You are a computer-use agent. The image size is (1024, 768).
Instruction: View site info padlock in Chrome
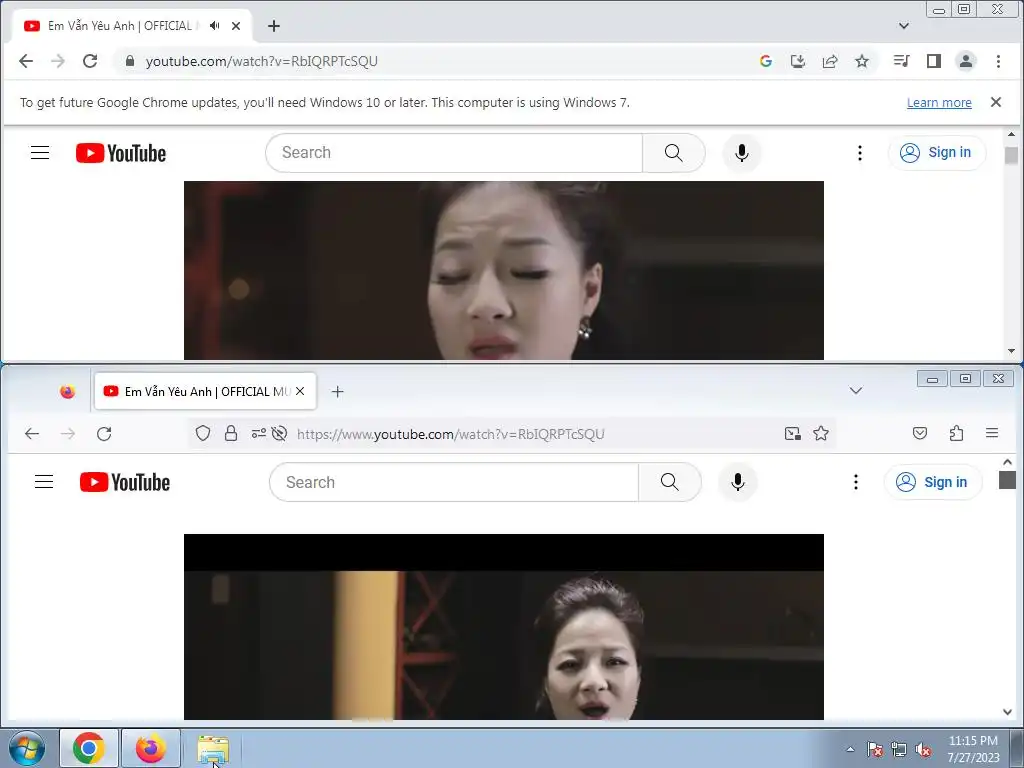click(x=130, y=61)
